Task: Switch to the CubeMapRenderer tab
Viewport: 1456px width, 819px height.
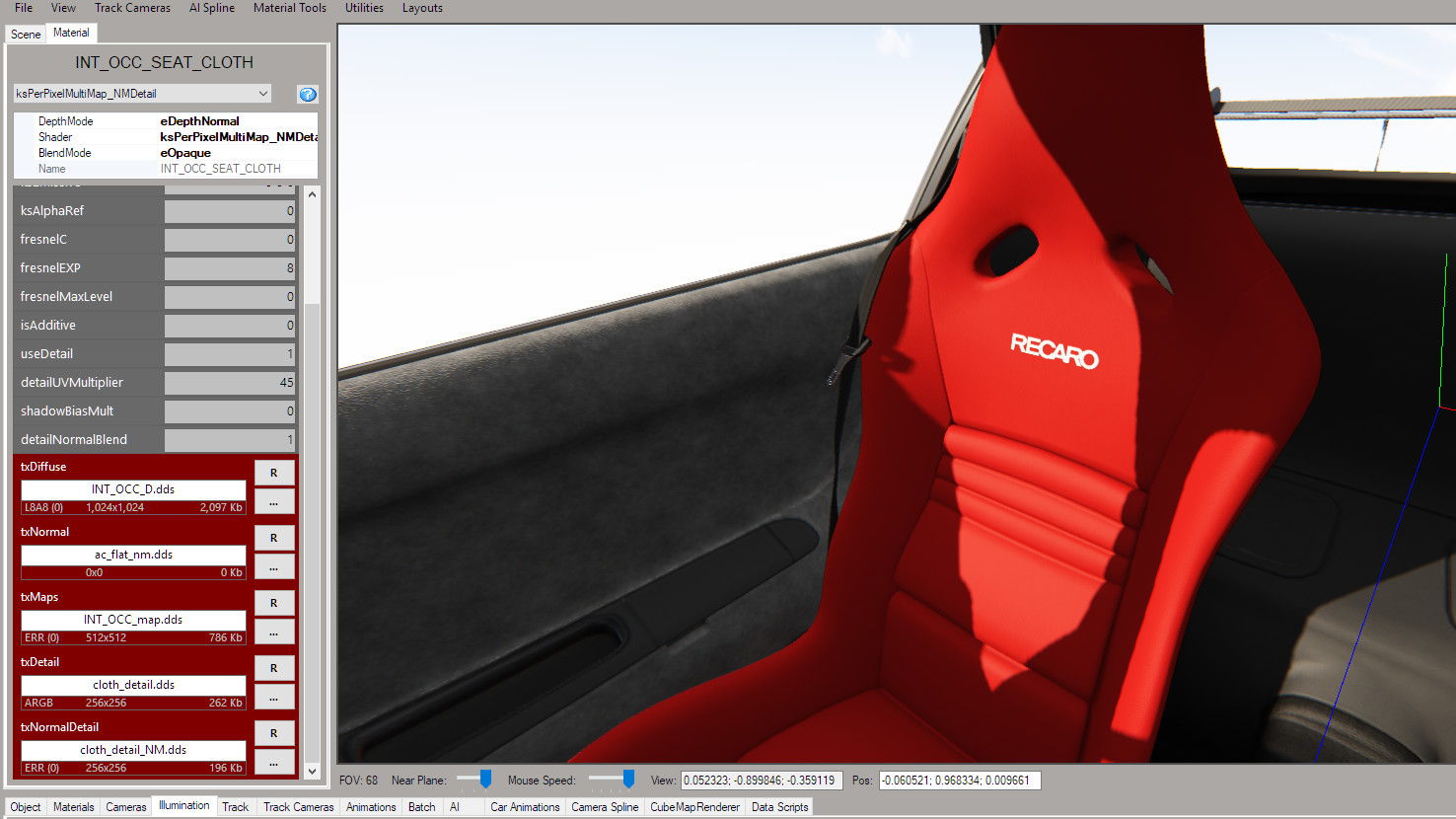Action: coord(694,807)
